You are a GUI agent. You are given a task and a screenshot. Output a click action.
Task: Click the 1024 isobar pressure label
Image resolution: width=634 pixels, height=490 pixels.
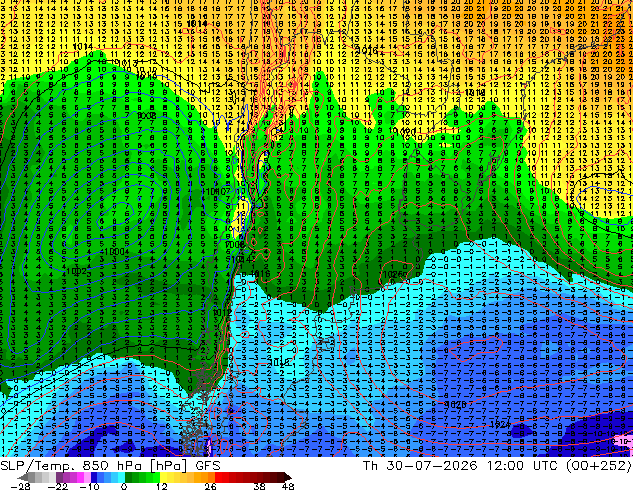500,424
